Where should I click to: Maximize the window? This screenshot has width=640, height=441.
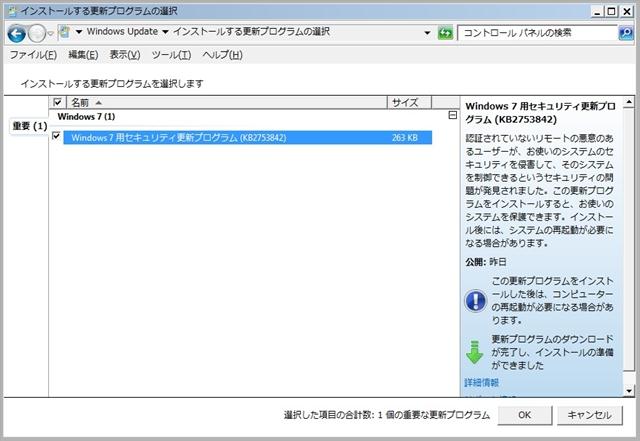click(611, 11)
